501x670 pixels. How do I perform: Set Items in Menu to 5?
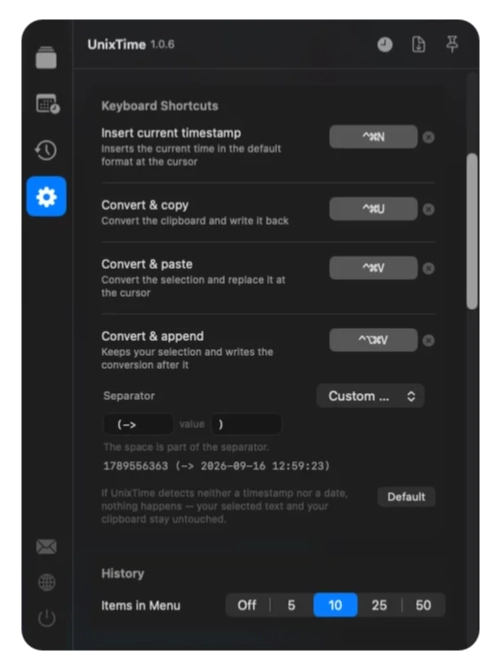point(292,605)
